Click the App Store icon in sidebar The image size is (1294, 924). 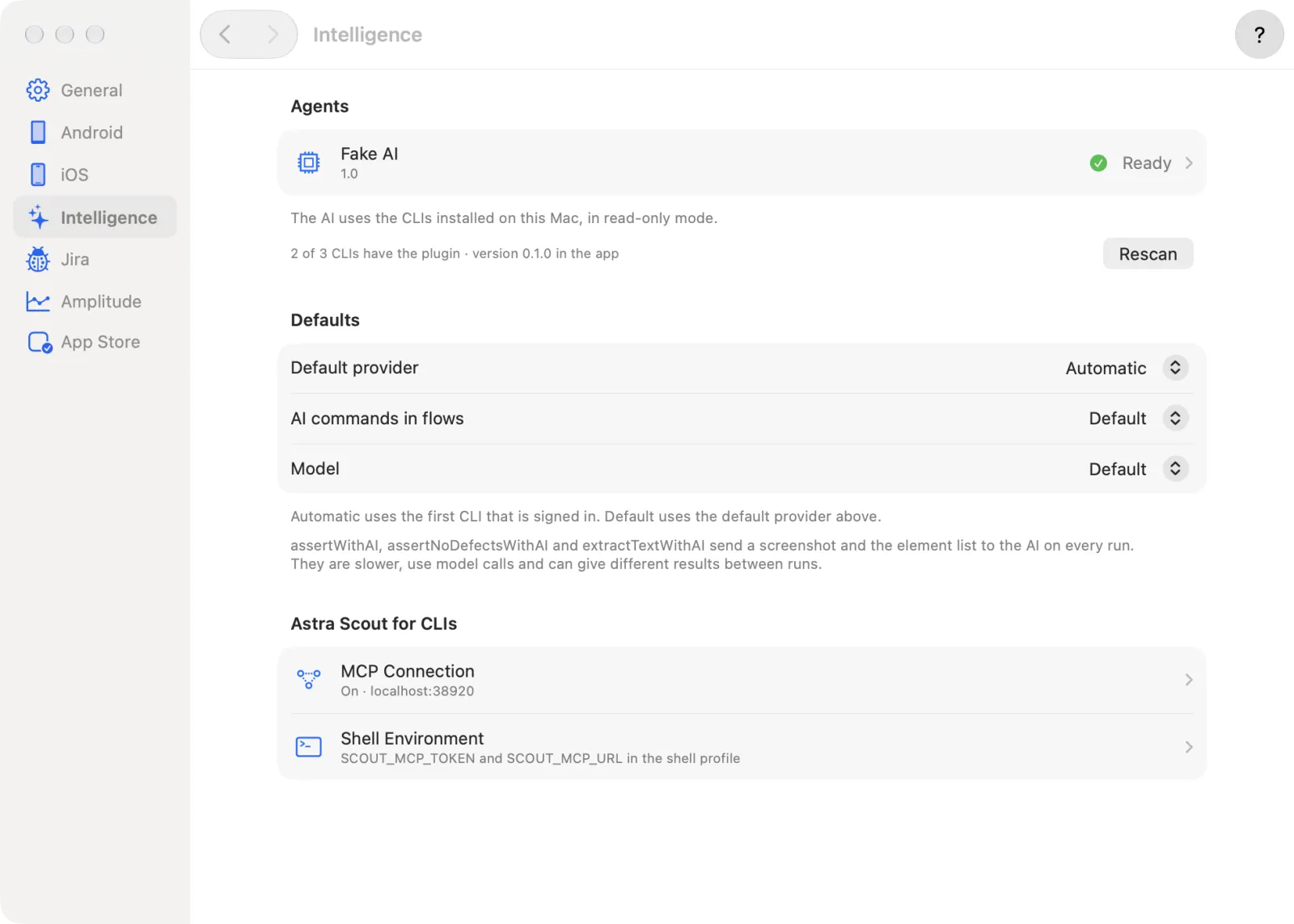(40, 343)
